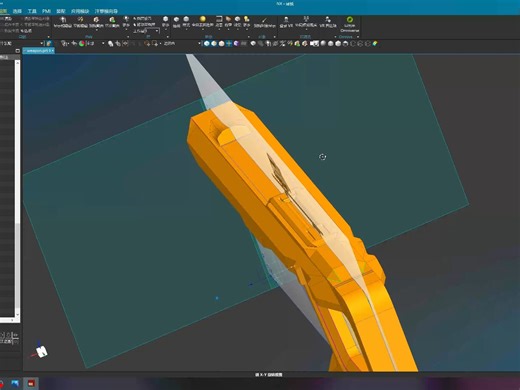The width and height of the screenshot is (520, 390).
Task: Click the blue taskbar icon beside NX
Action: click(15, 384)
